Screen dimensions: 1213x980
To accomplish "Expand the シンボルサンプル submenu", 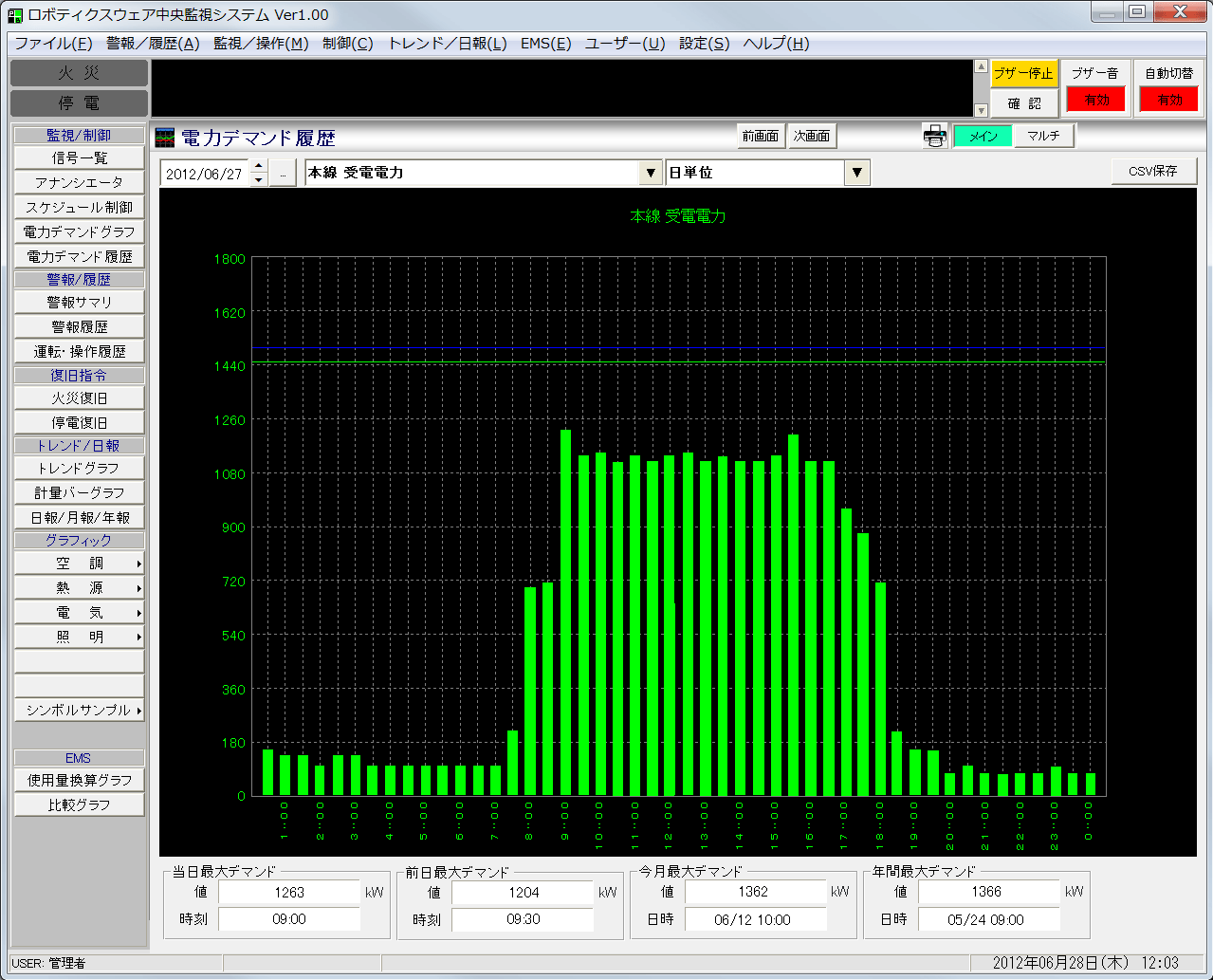I will click(80, 710).
